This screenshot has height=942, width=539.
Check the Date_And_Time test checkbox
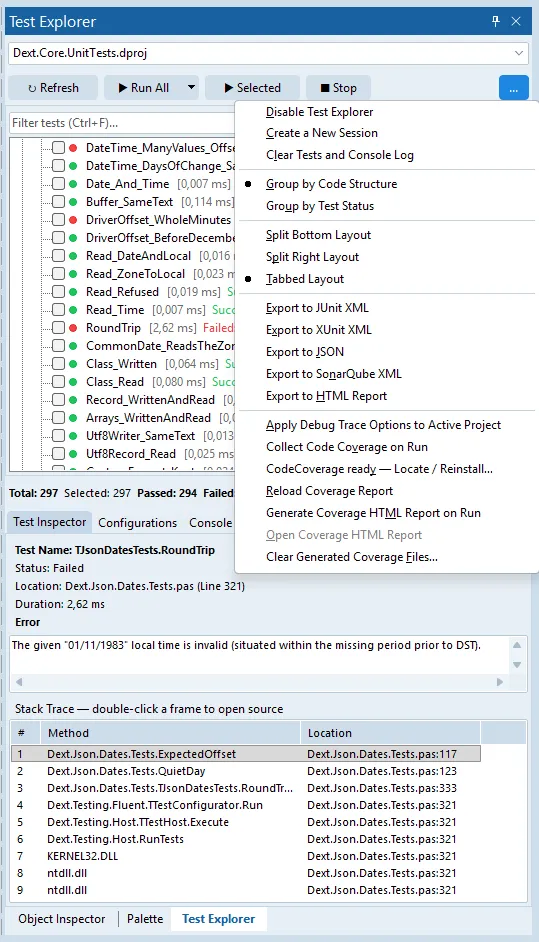point(58,184)
